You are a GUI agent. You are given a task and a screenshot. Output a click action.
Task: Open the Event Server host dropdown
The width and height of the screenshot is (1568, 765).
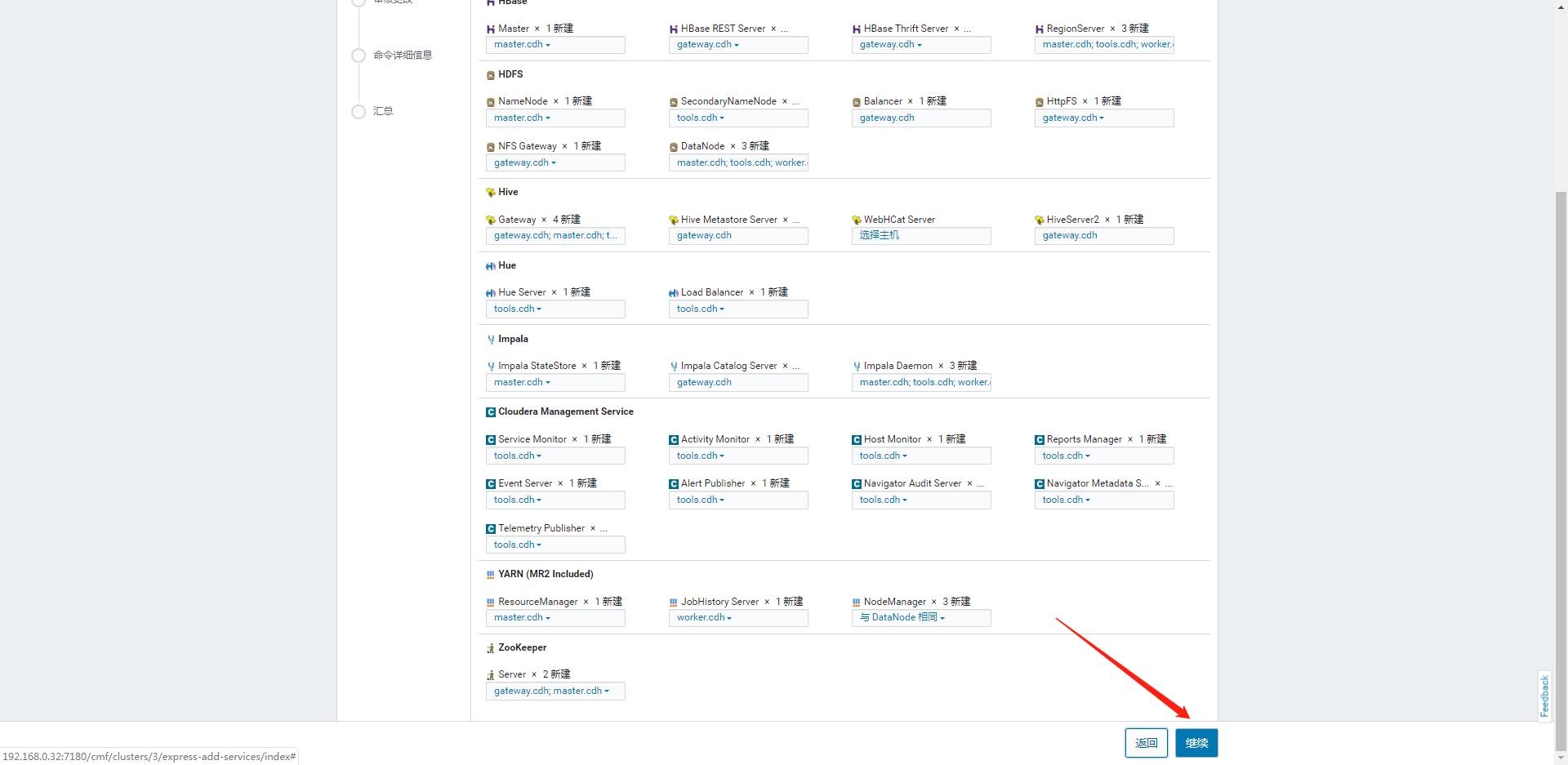coord(555,500)
